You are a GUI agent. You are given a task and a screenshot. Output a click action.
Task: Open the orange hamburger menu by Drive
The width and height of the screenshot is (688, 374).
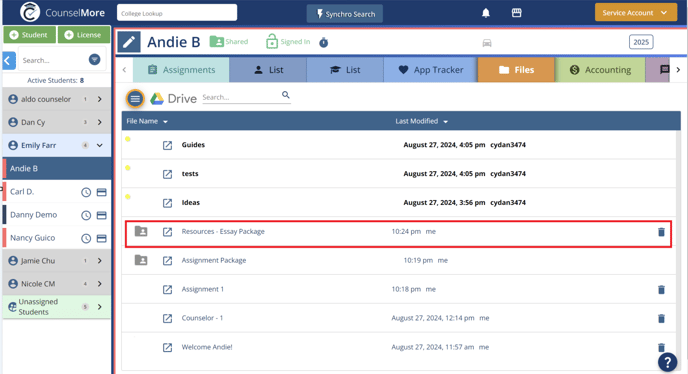pos(135,98)
